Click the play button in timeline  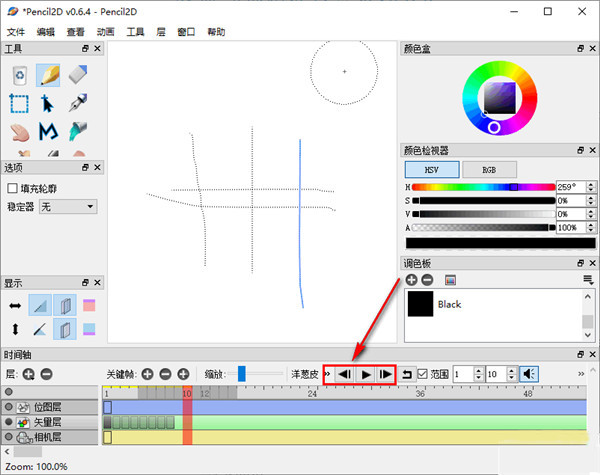click(x=365, y=374)
